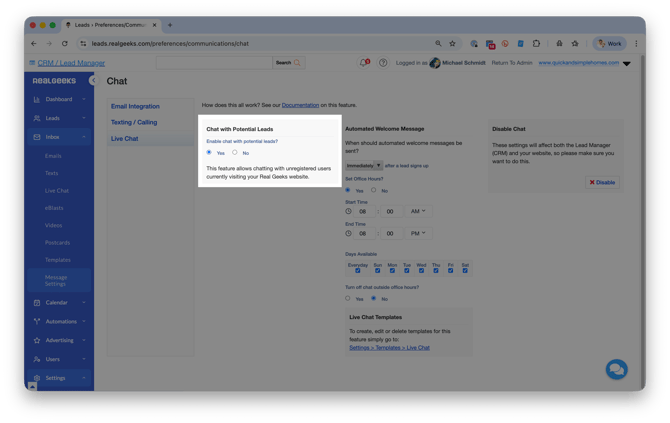Click the Dashboard icon in sidebar

point(37,99)
